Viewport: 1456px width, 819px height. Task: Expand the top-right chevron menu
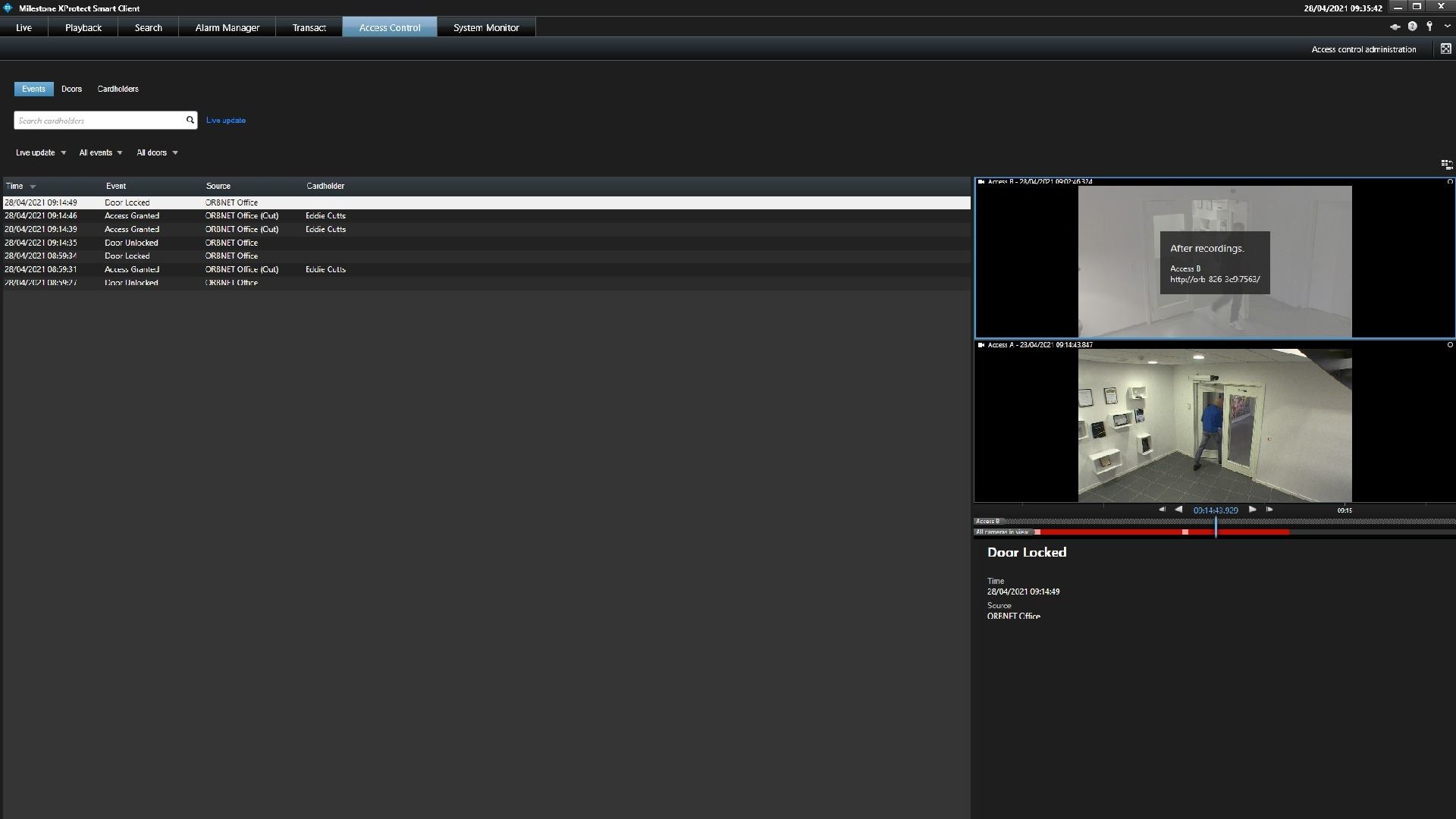(x=1447, y=27)
